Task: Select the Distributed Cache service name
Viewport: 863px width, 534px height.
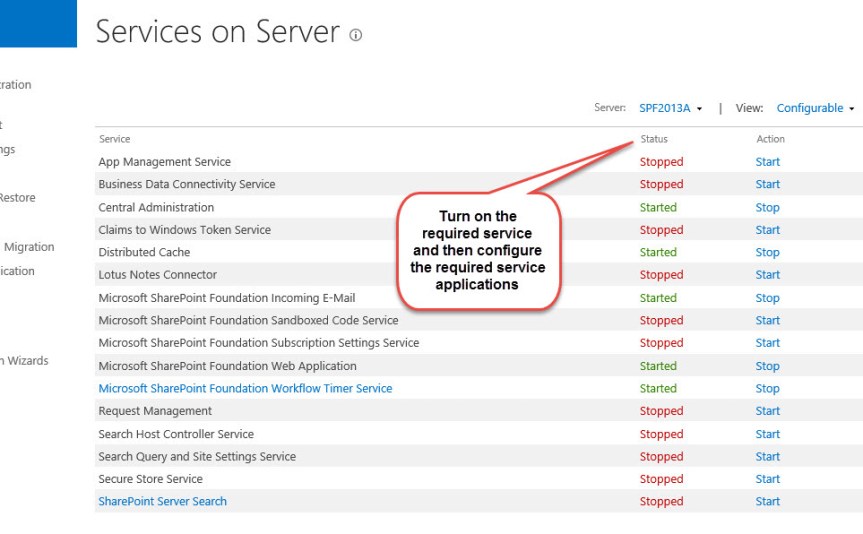Action: tap(144, 253)
